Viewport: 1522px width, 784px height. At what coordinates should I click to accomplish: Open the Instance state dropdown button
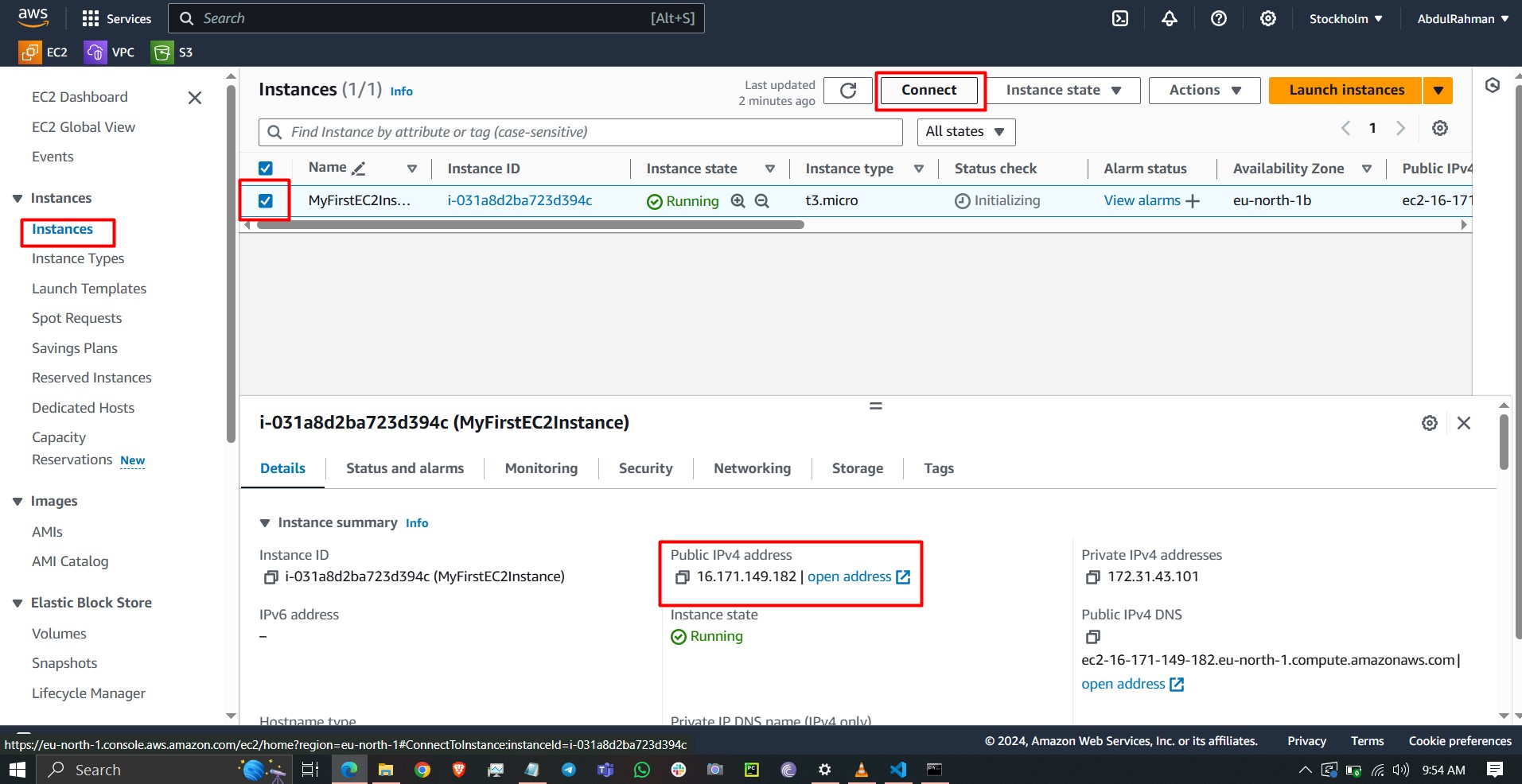pos(1064,91)
